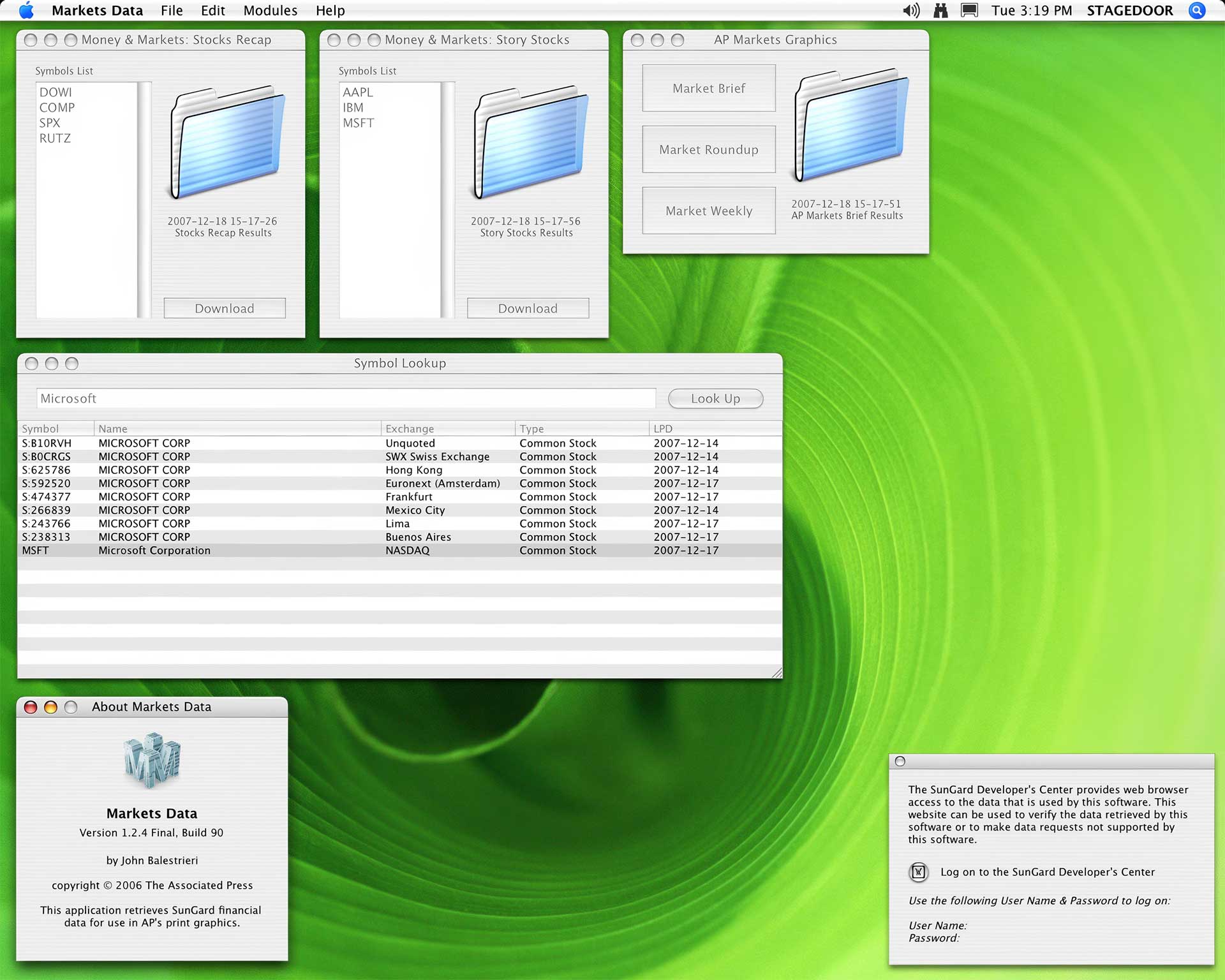Sort by the LPD column header

point(716,429)
